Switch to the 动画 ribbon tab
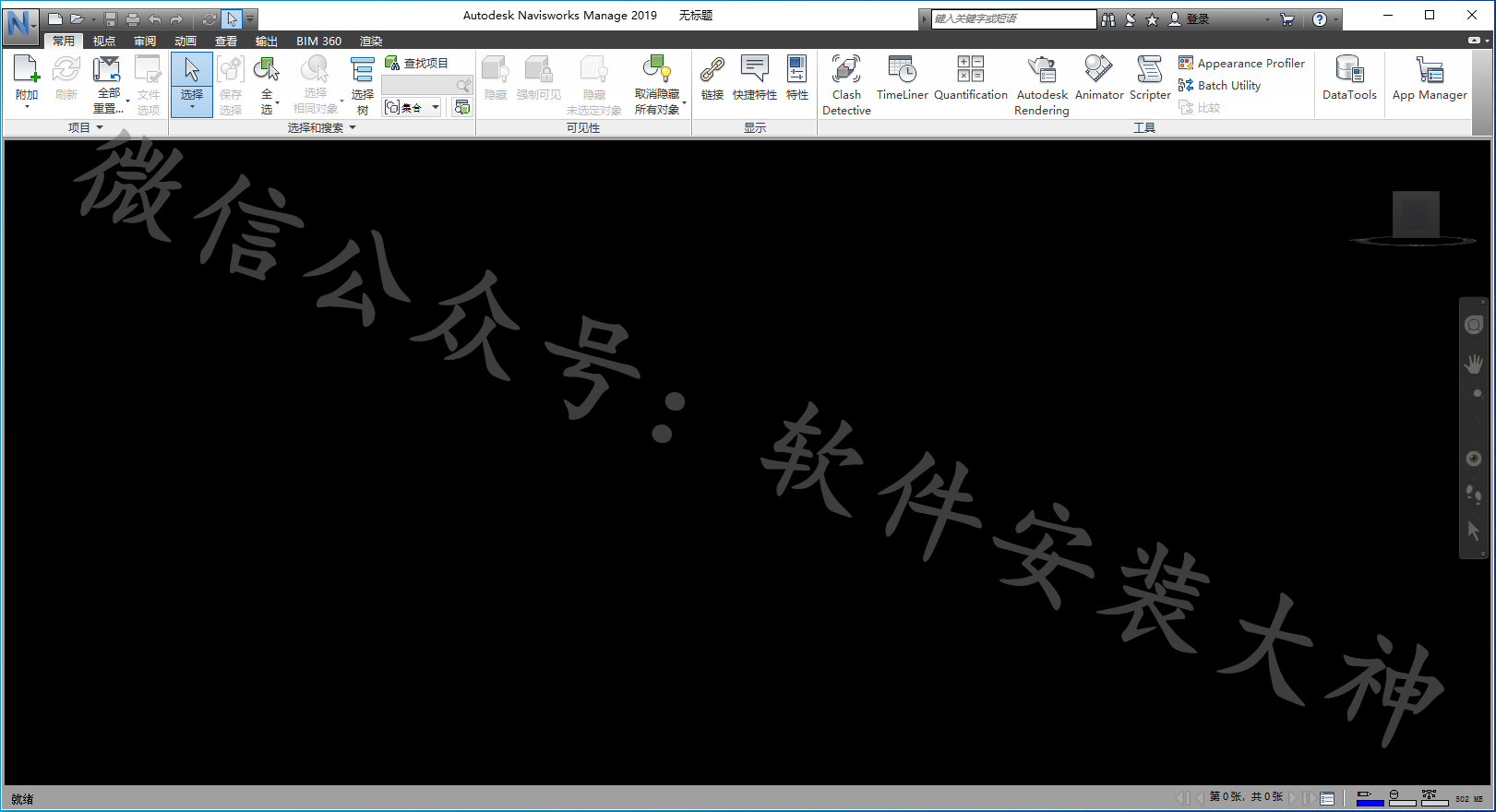 tap(186, 41)
